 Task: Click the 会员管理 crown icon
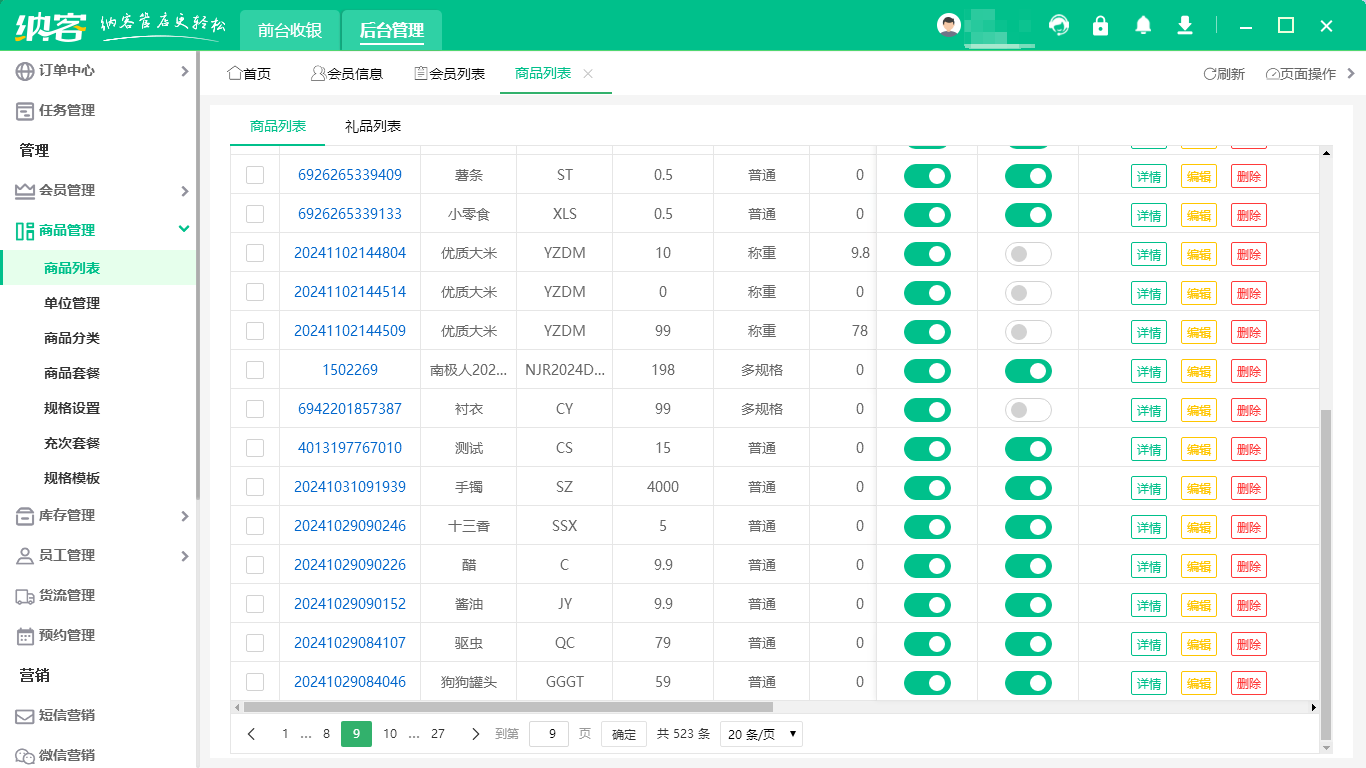[x=24, y=191]
